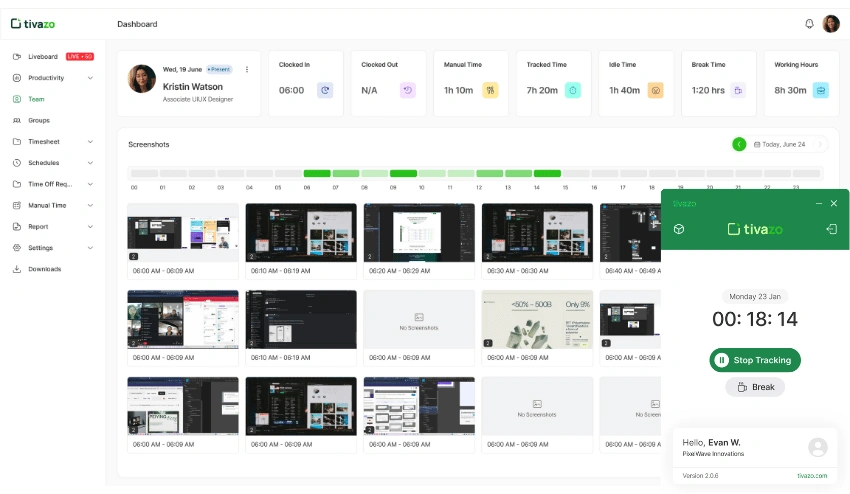Click the cube icon in tracker widget

679,229
